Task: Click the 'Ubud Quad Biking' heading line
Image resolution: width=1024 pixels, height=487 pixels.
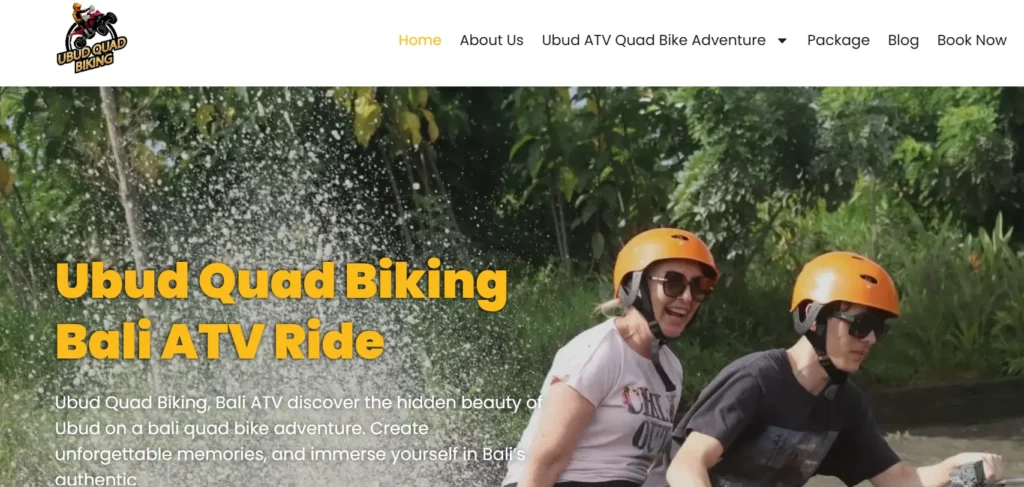Action: [x=281, y=281]
